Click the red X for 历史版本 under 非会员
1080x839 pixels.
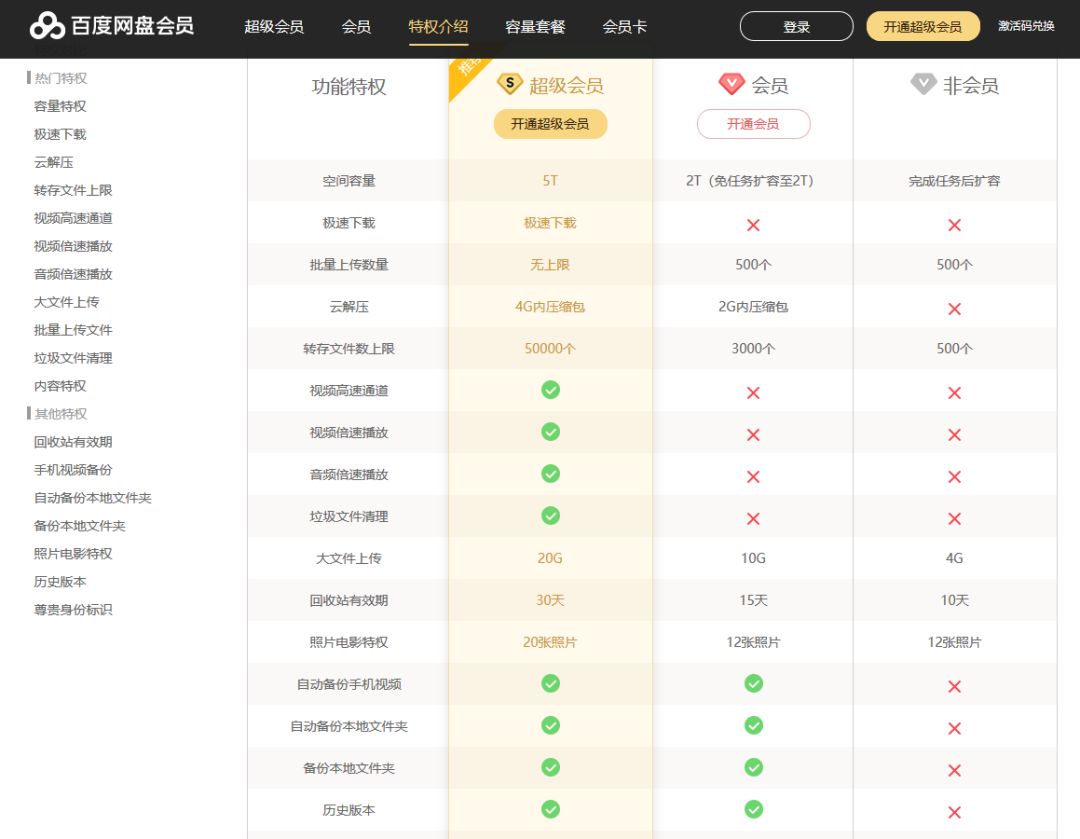tap(954, 810)
